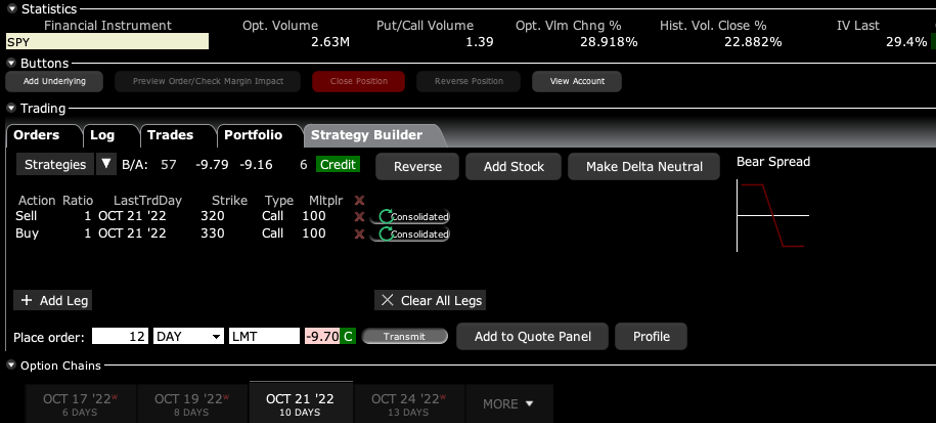Click Add Underlying button
The image size is (936, 423).
pyautogui.click(x=54, y=81)
